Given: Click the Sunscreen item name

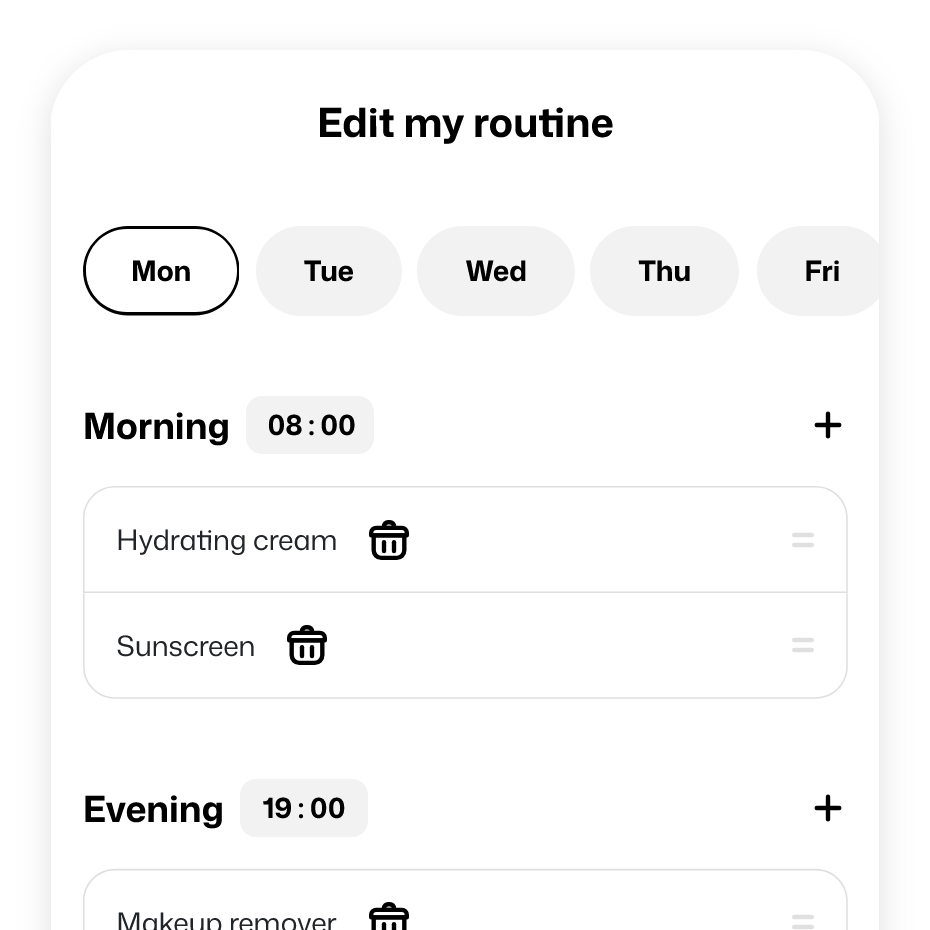Looking at the screenshot, I should [x=186, y=646].
